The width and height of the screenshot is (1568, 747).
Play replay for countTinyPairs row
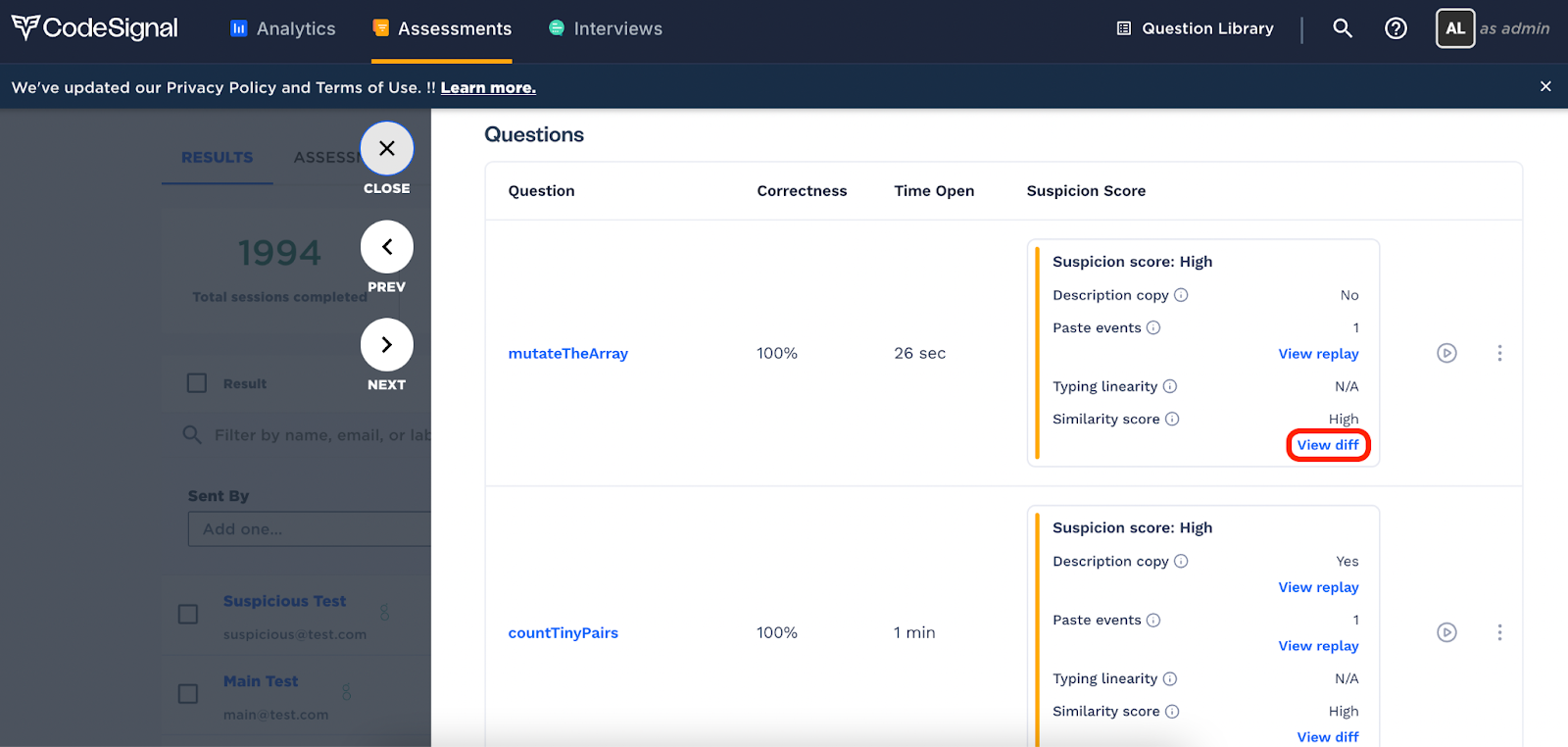tap(1446, 632)
